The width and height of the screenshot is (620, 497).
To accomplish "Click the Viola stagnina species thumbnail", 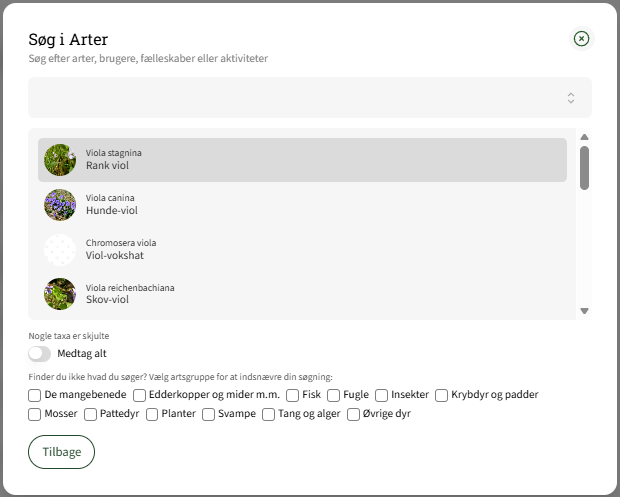I will pos(60,160).
